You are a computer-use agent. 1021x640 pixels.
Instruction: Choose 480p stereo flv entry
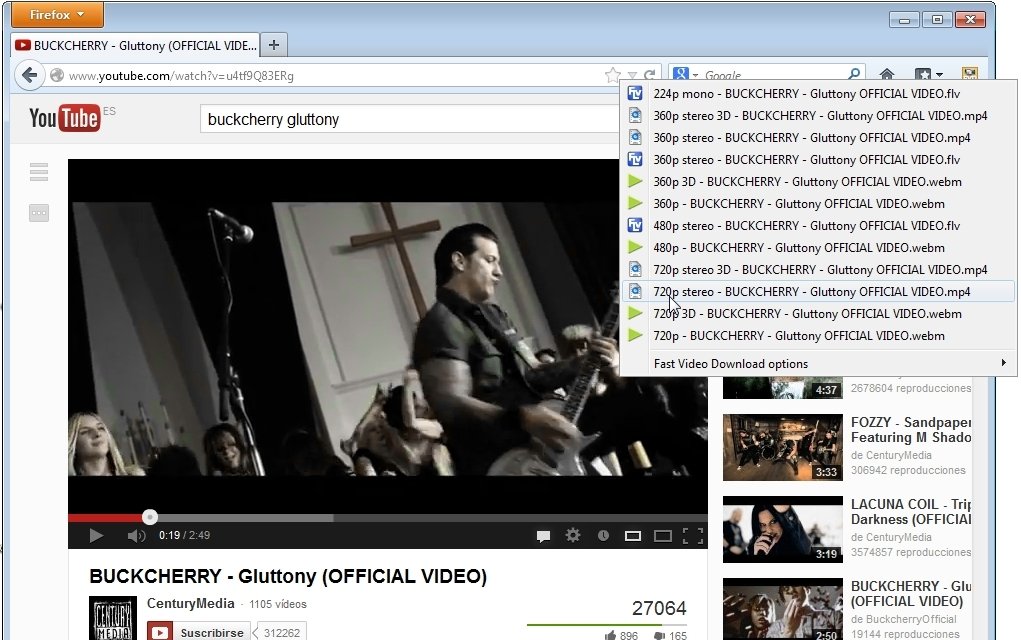click(x=818, y=226)
